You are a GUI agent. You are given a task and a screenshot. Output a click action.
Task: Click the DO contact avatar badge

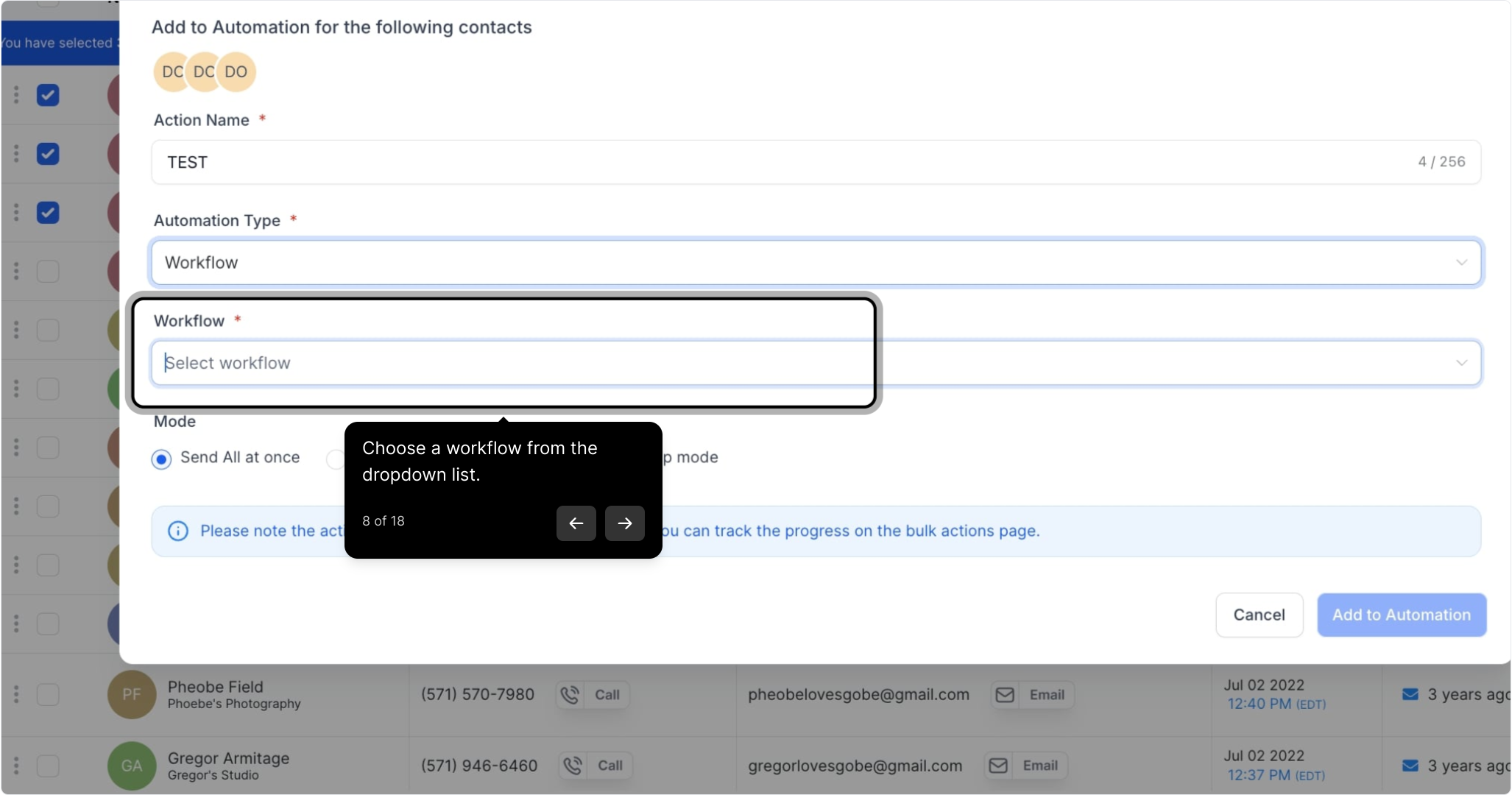pos(236,71)
